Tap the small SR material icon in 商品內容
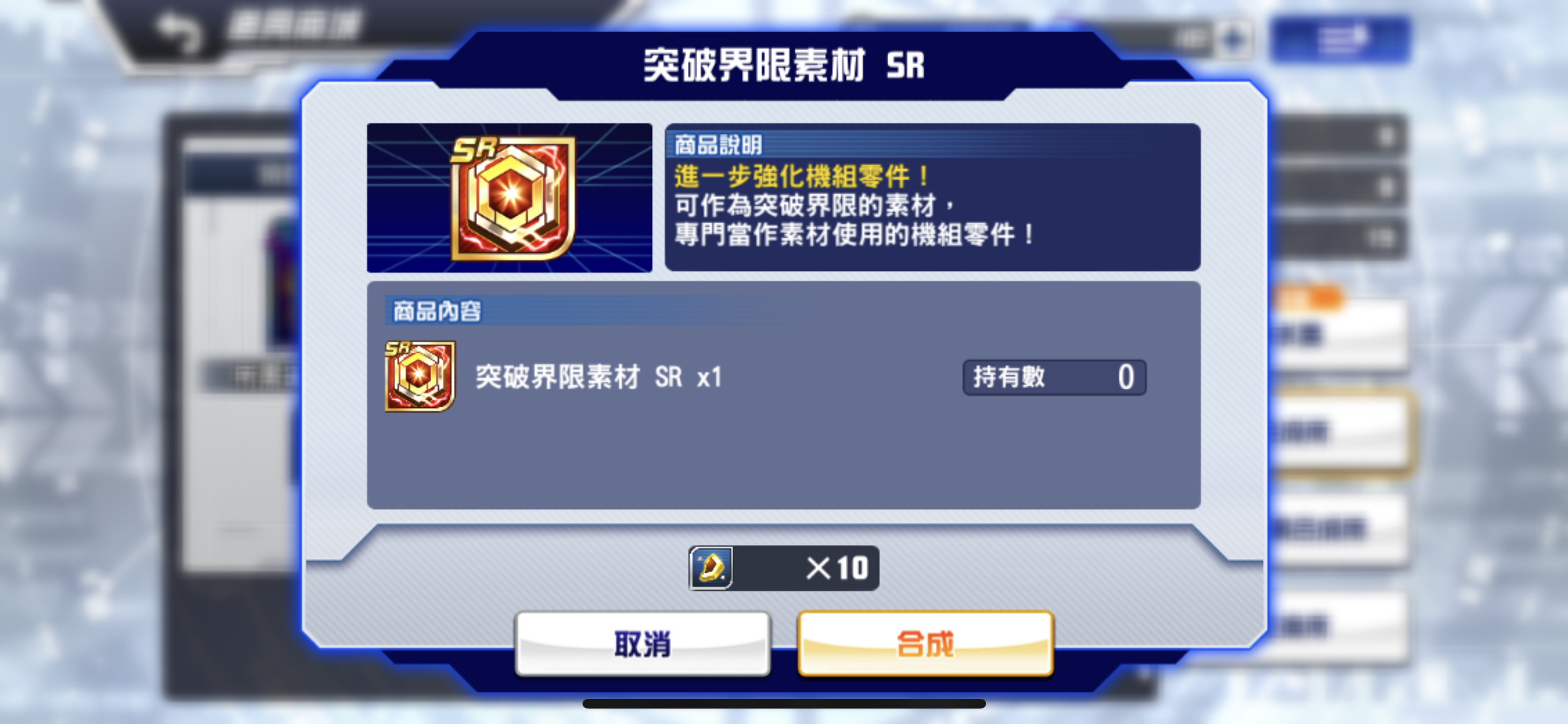 [x=420, y=376]
